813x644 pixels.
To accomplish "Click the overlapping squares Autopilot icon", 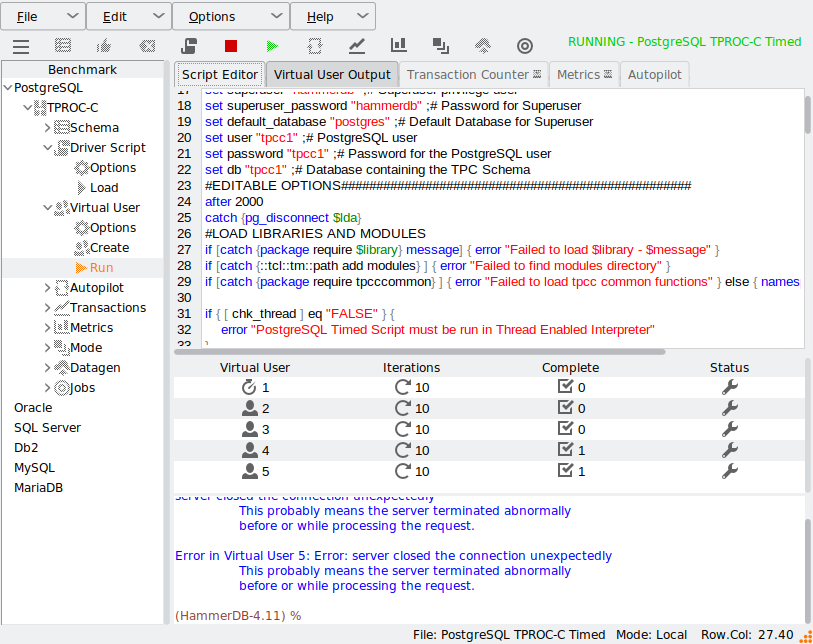I will click(441, 46).
